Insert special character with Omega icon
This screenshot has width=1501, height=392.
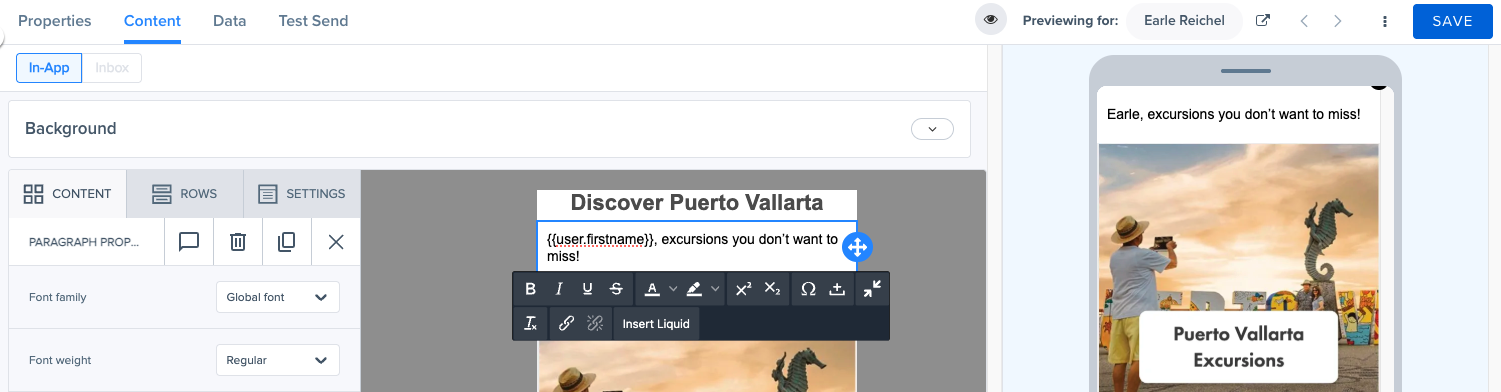(x=809, y=289)
